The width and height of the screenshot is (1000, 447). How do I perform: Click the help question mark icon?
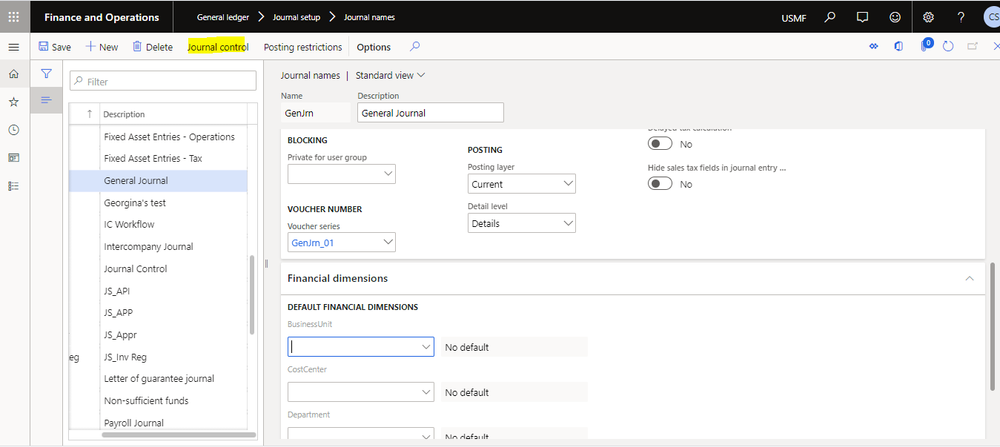pos(961,17)
